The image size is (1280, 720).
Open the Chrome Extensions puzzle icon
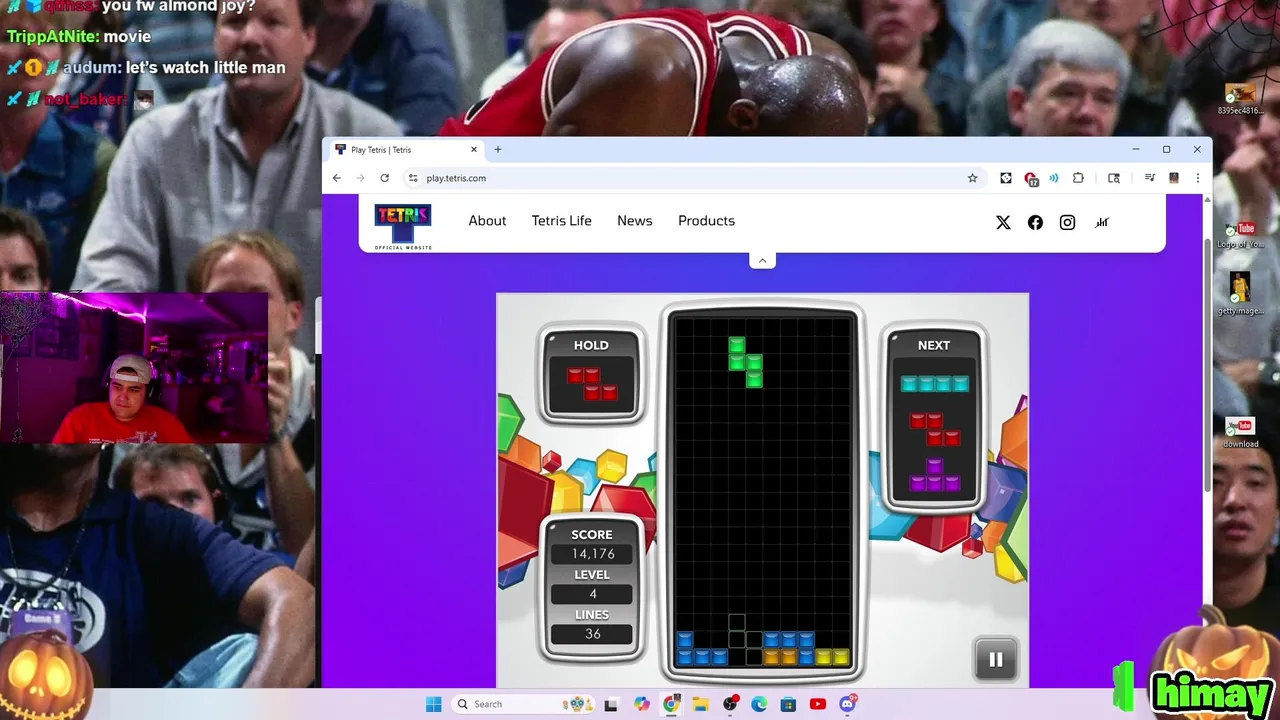pos(1078,178)
